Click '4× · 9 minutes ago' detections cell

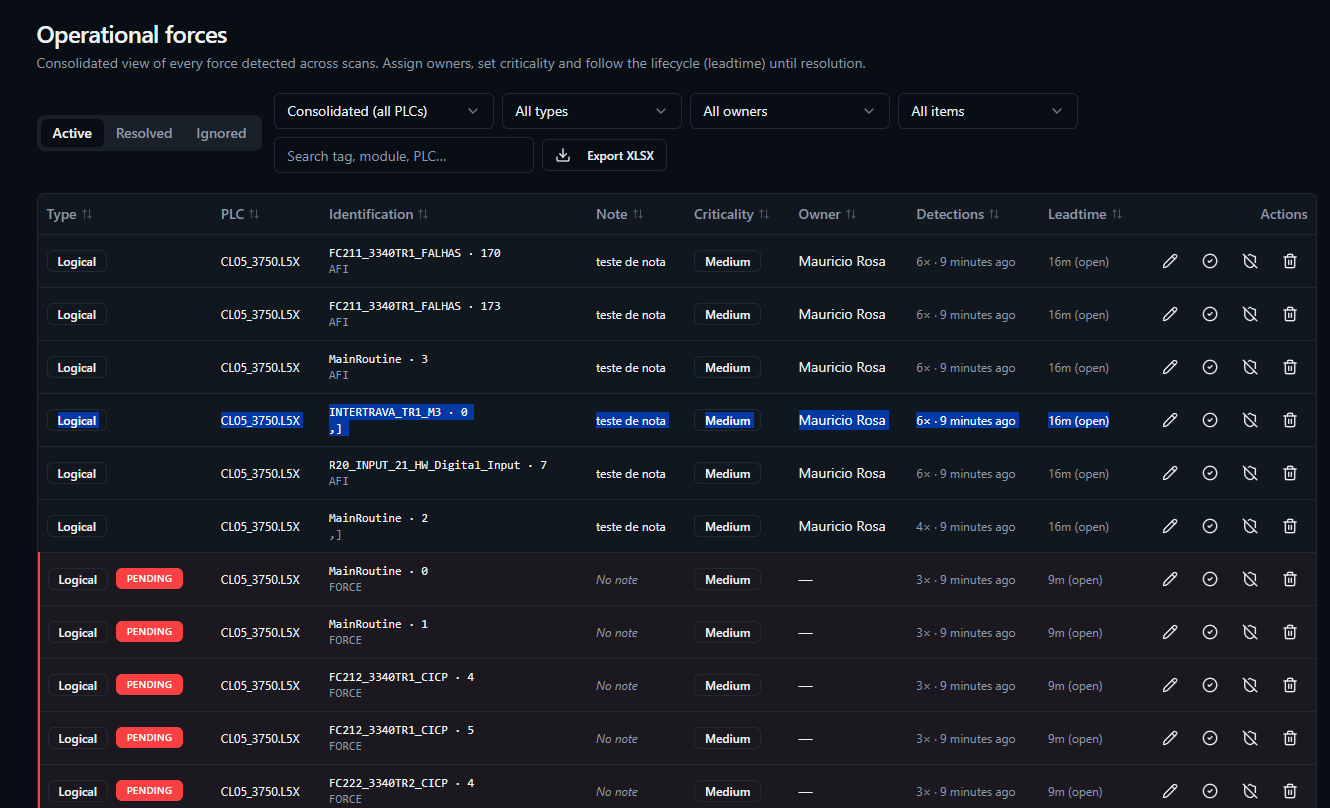[x=966, y=527]
